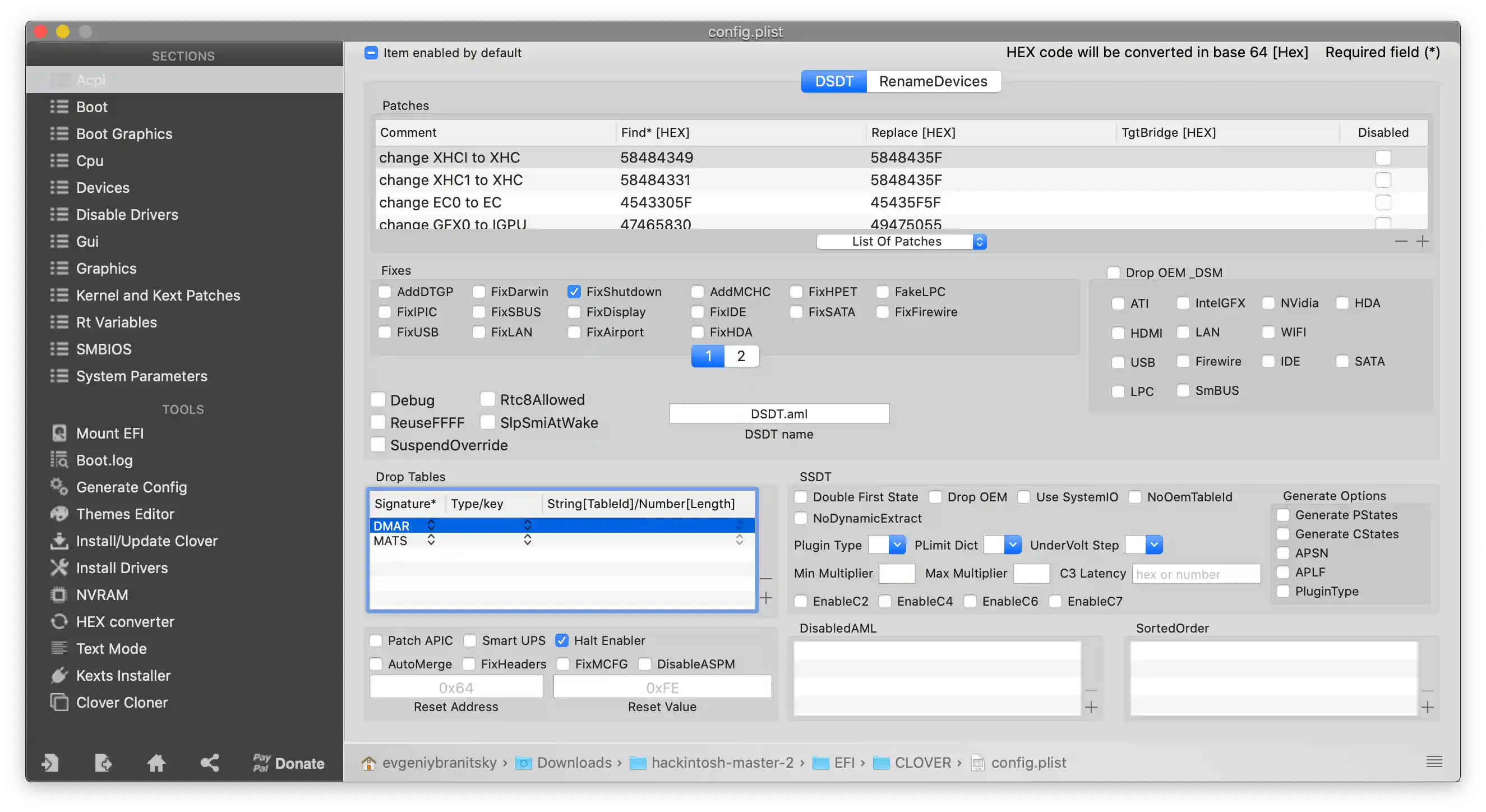
Task: Open the Clover Cloner tool icon
Action: tap(59, 703)
